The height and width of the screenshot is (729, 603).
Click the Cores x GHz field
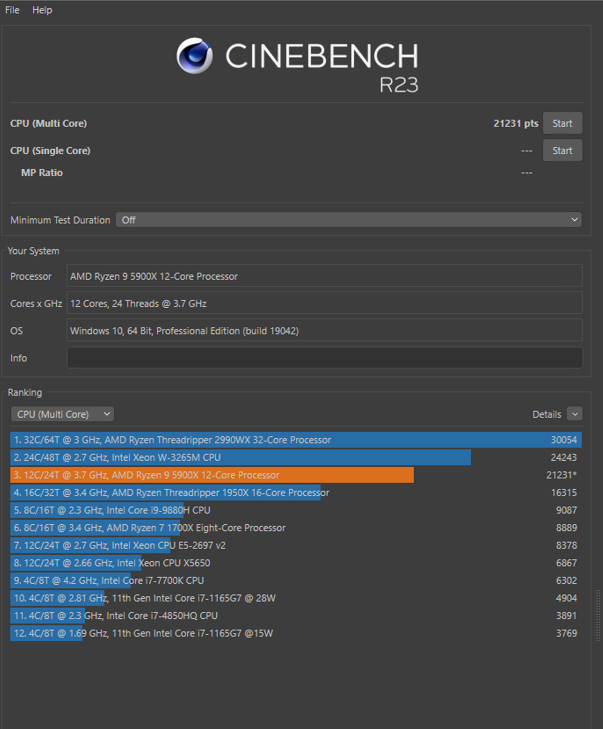[x=325, y=303]
